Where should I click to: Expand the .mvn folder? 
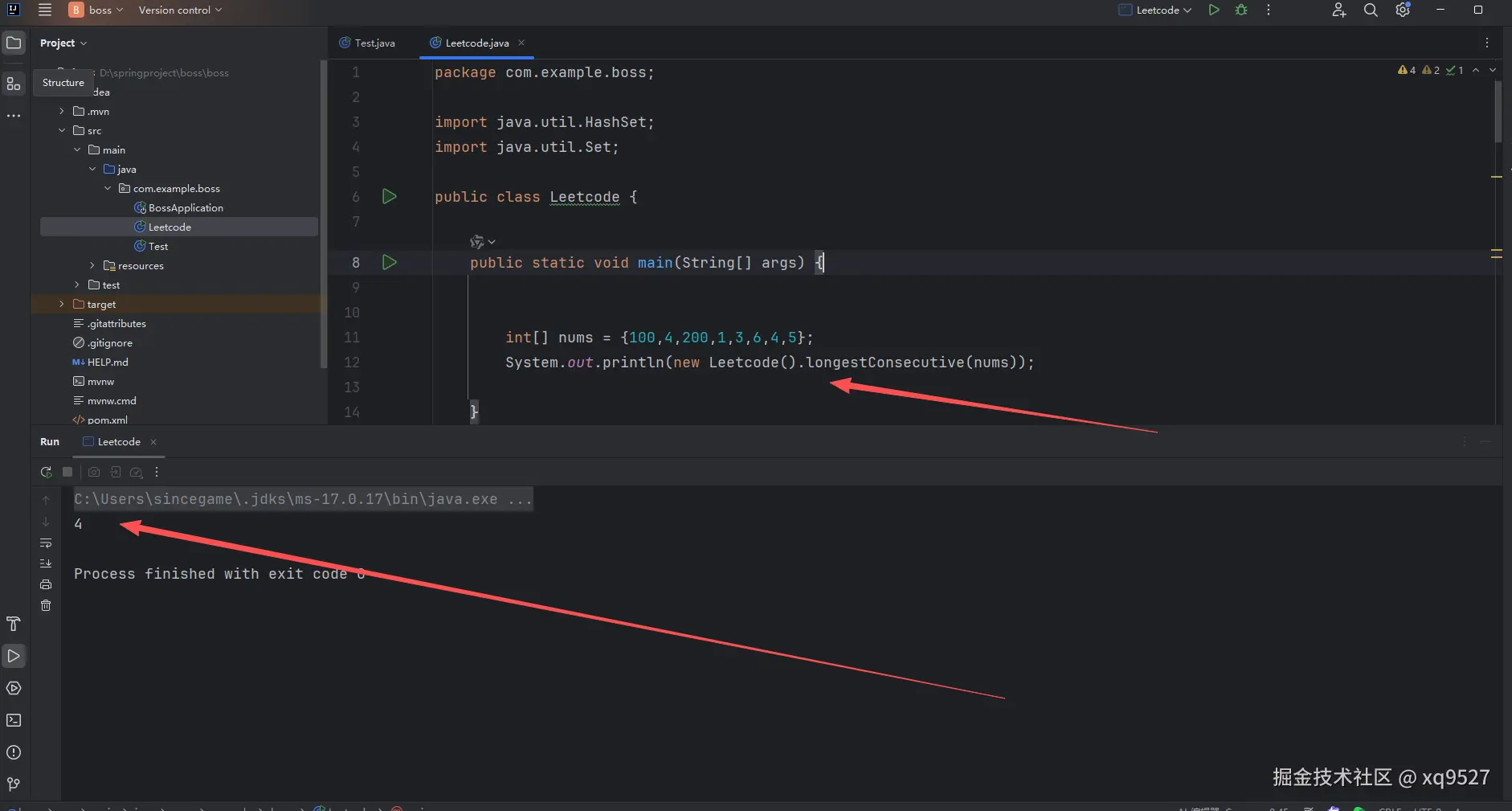click(62, 111)
